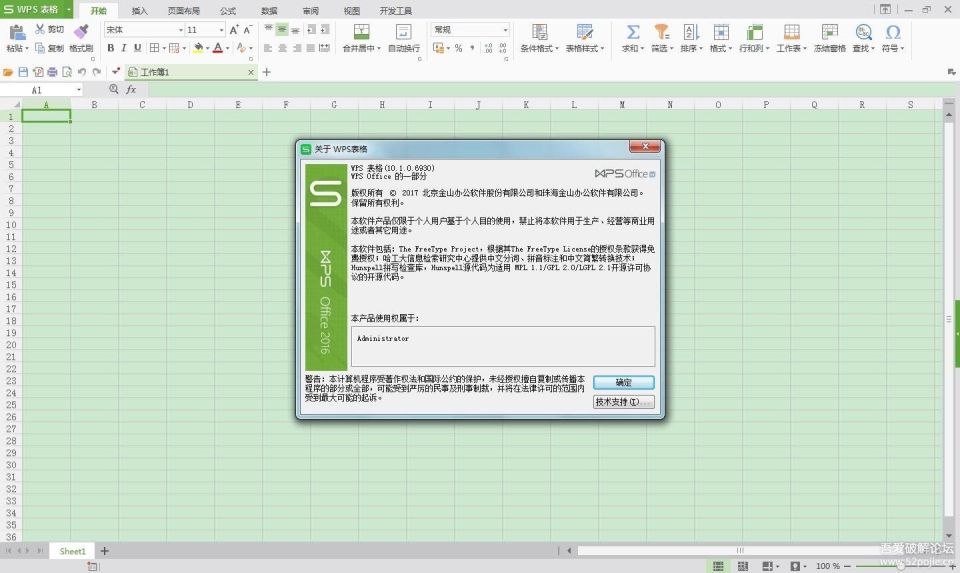This screenshot has height=573, width=960.
Task: Open a new document tab with plus
Action: [266, 72]
